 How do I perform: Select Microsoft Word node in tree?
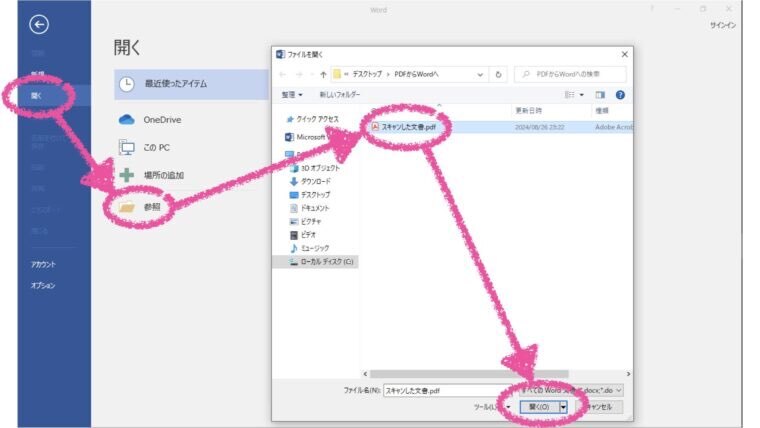pyautogui.click(x=310, y=137)
